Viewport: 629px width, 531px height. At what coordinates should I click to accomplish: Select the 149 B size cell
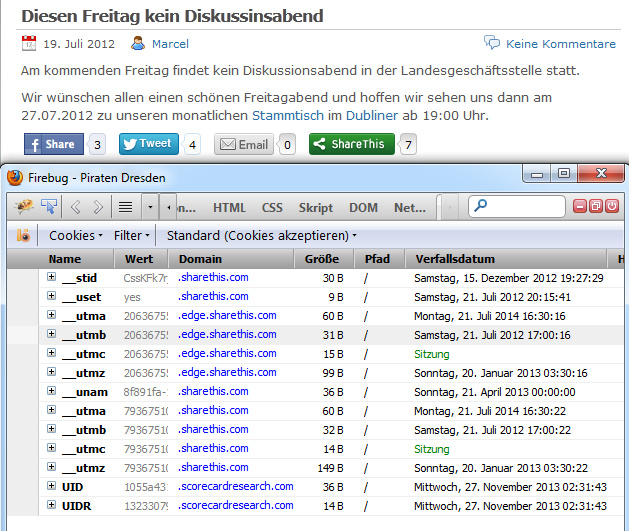pos(331,468)
